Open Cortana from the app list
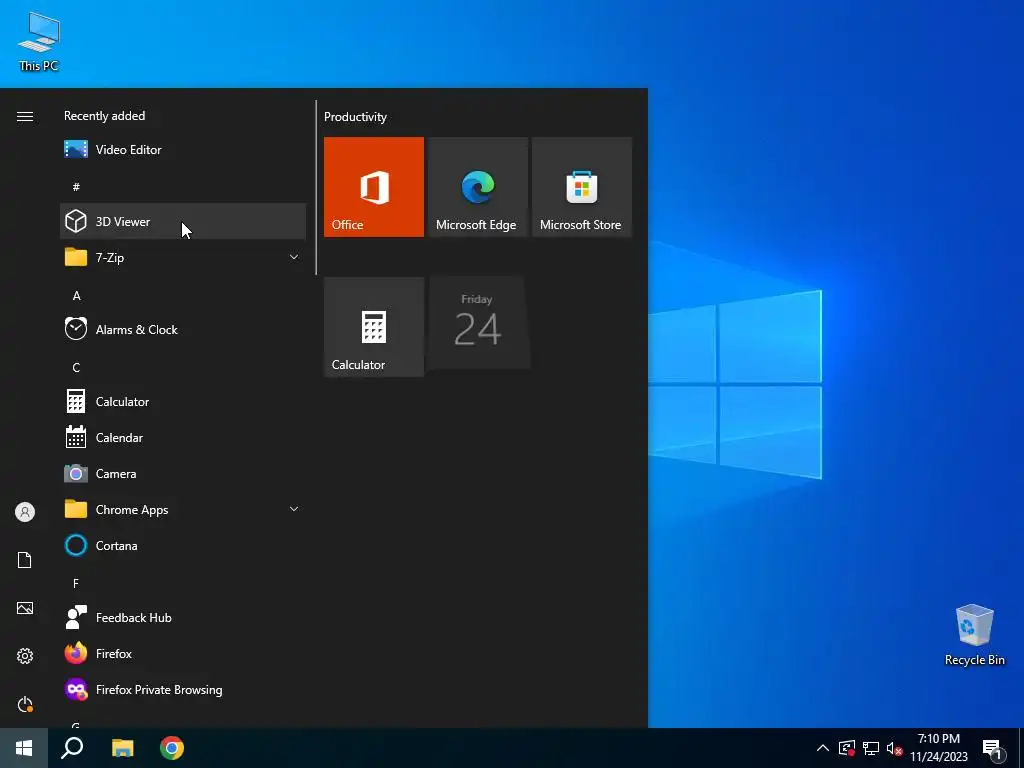1024x768 pixels. [x=183, y=545]
